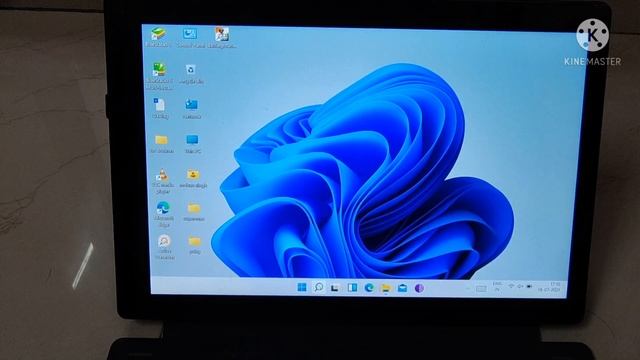
Task: Open the Recycle Bin on desktop
Action: [191, 74]
